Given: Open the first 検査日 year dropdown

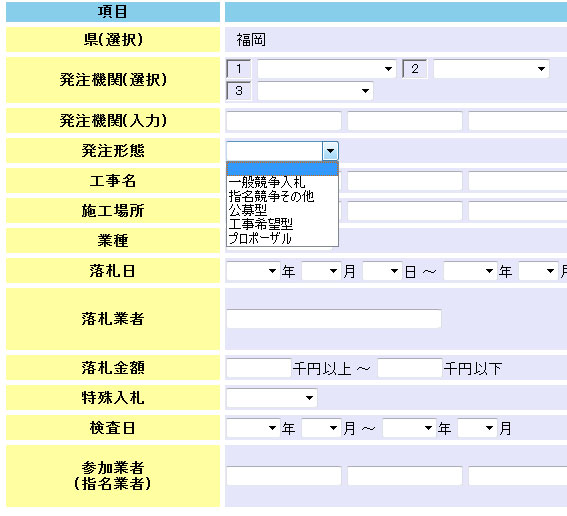Looking at the screenshot, I should (253, 428).
